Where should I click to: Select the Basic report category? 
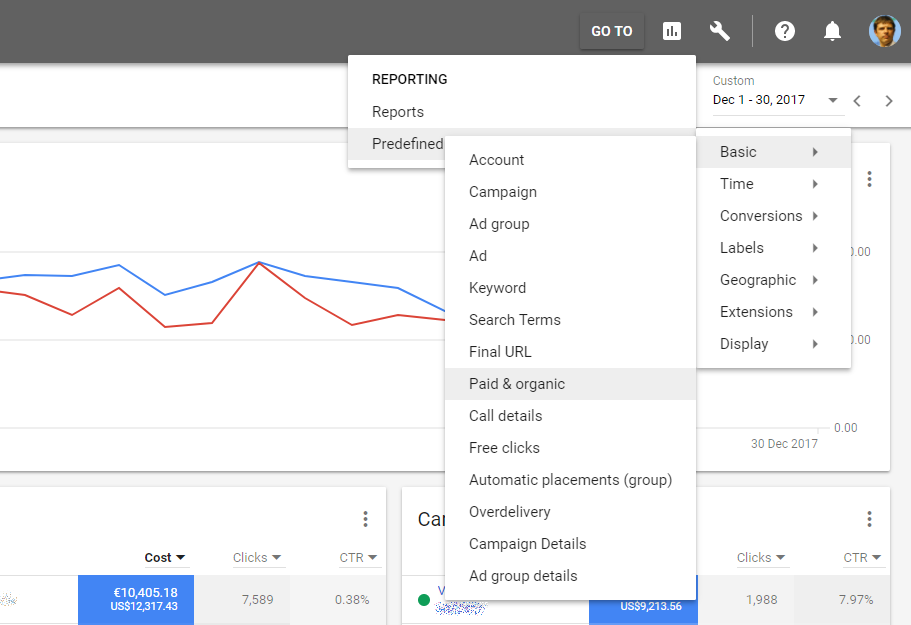pos(737,151)
